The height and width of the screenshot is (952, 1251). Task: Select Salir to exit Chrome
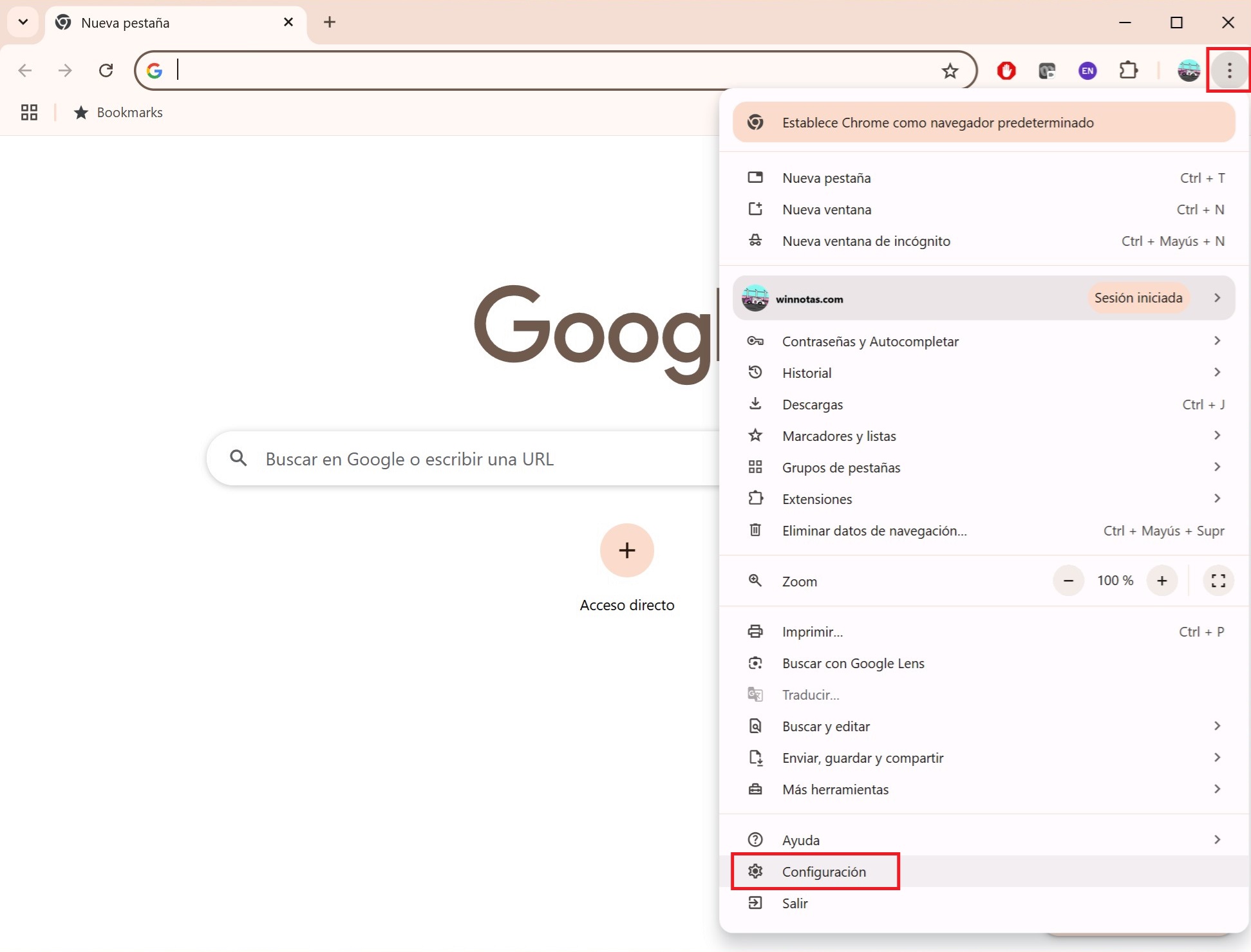click(984, 903)
